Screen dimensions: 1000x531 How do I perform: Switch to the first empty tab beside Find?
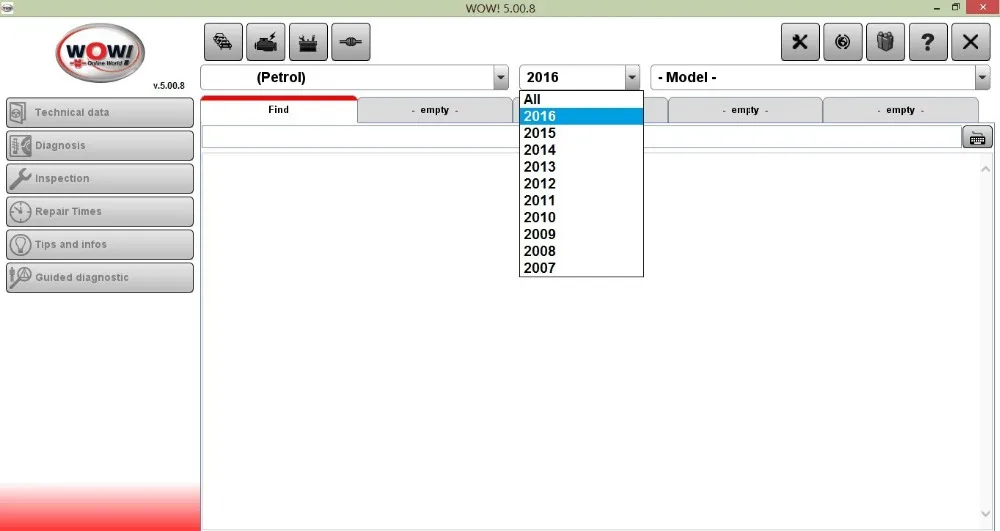tap(435, 110)
